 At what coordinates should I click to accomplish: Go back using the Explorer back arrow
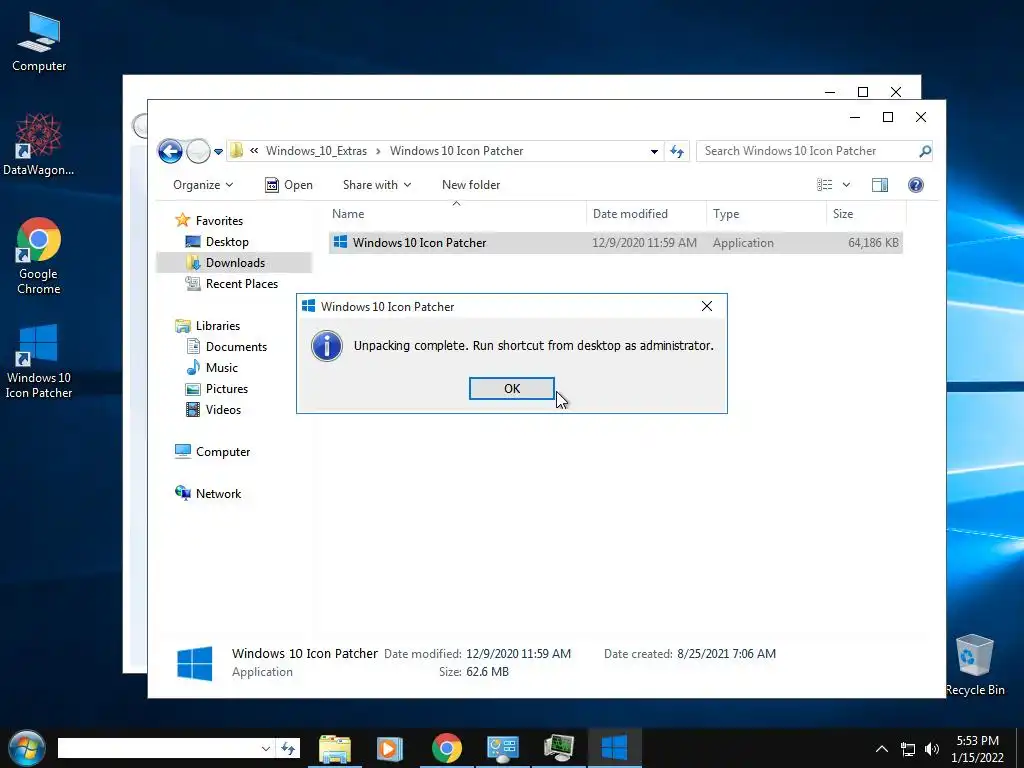170,152
